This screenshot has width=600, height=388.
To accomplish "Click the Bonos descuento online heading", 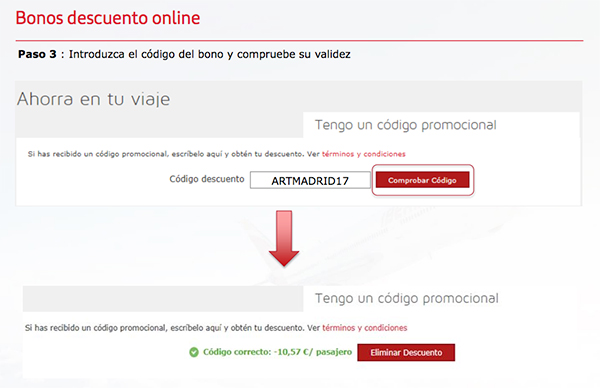I will (x=108, y=18).
